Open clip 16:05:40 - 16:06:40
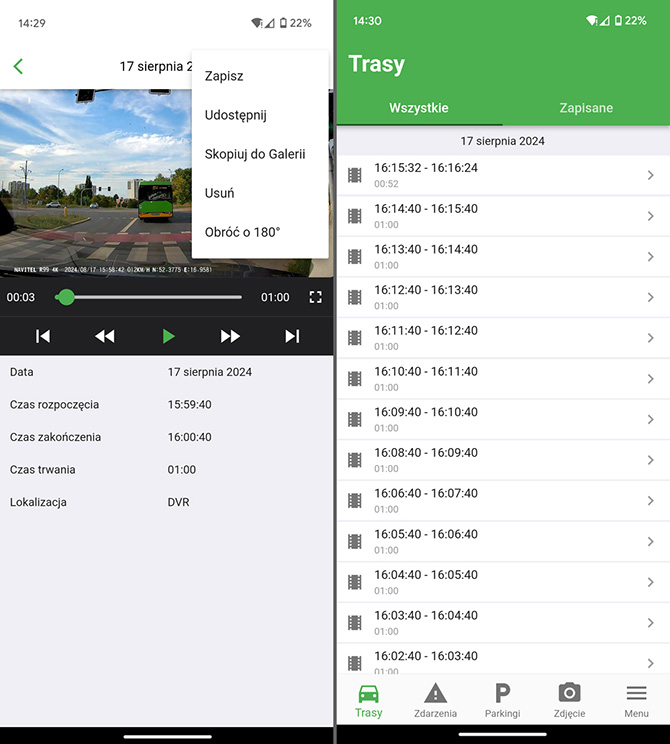The image size is (670, 744). coord(503,542)
